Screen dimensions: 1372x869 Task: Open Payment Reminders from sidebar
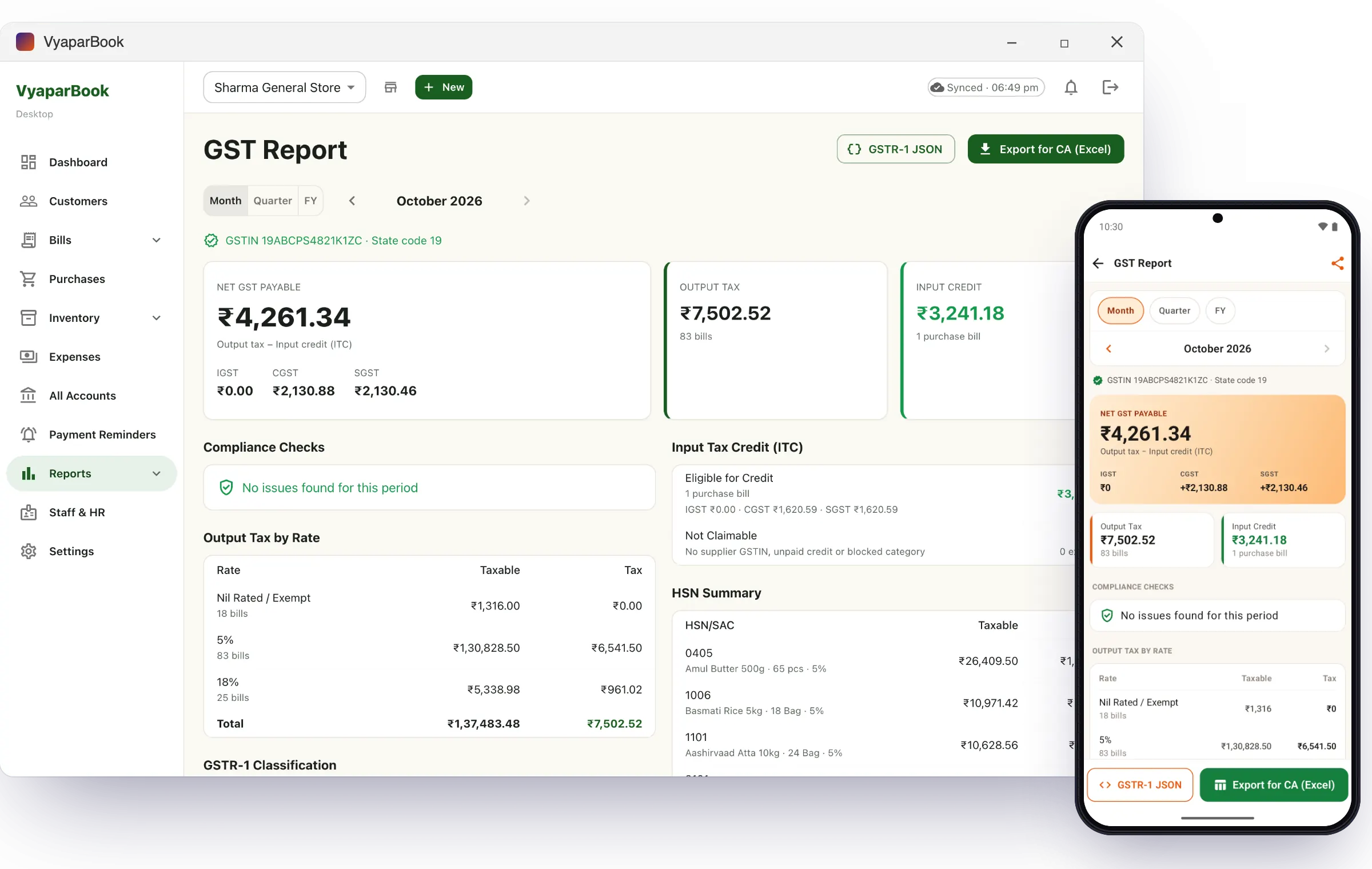[x=91, y=434]
